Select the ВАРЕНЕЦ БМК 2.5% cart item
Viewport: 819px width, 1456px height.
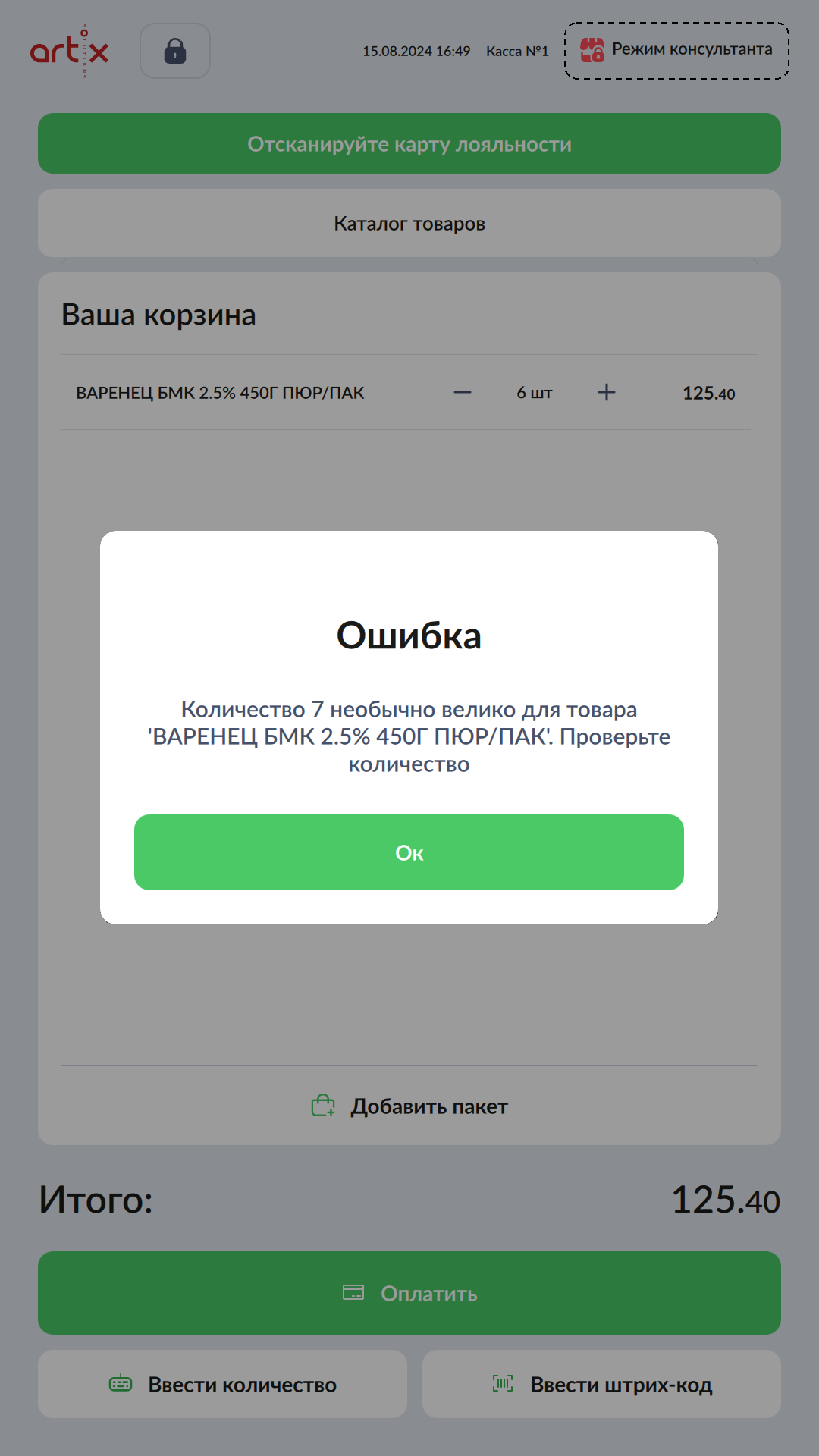pyautogui.click(x=220, y=393)
